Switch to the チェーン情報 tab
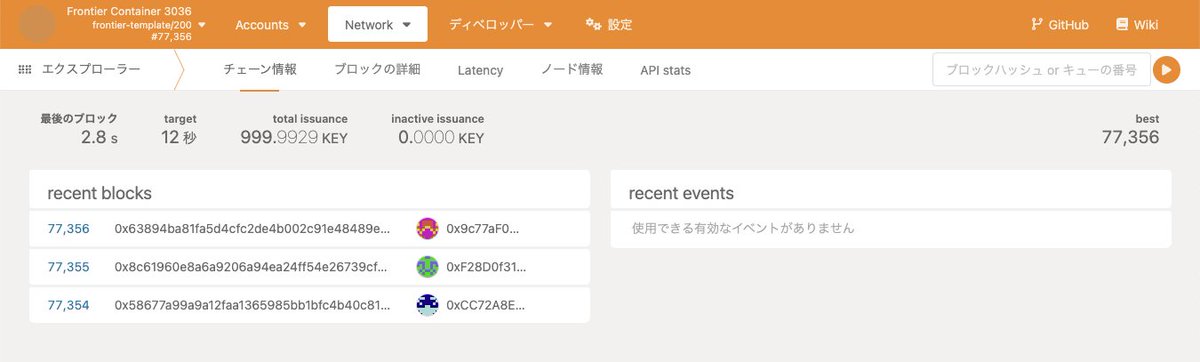 pos(259,70)
